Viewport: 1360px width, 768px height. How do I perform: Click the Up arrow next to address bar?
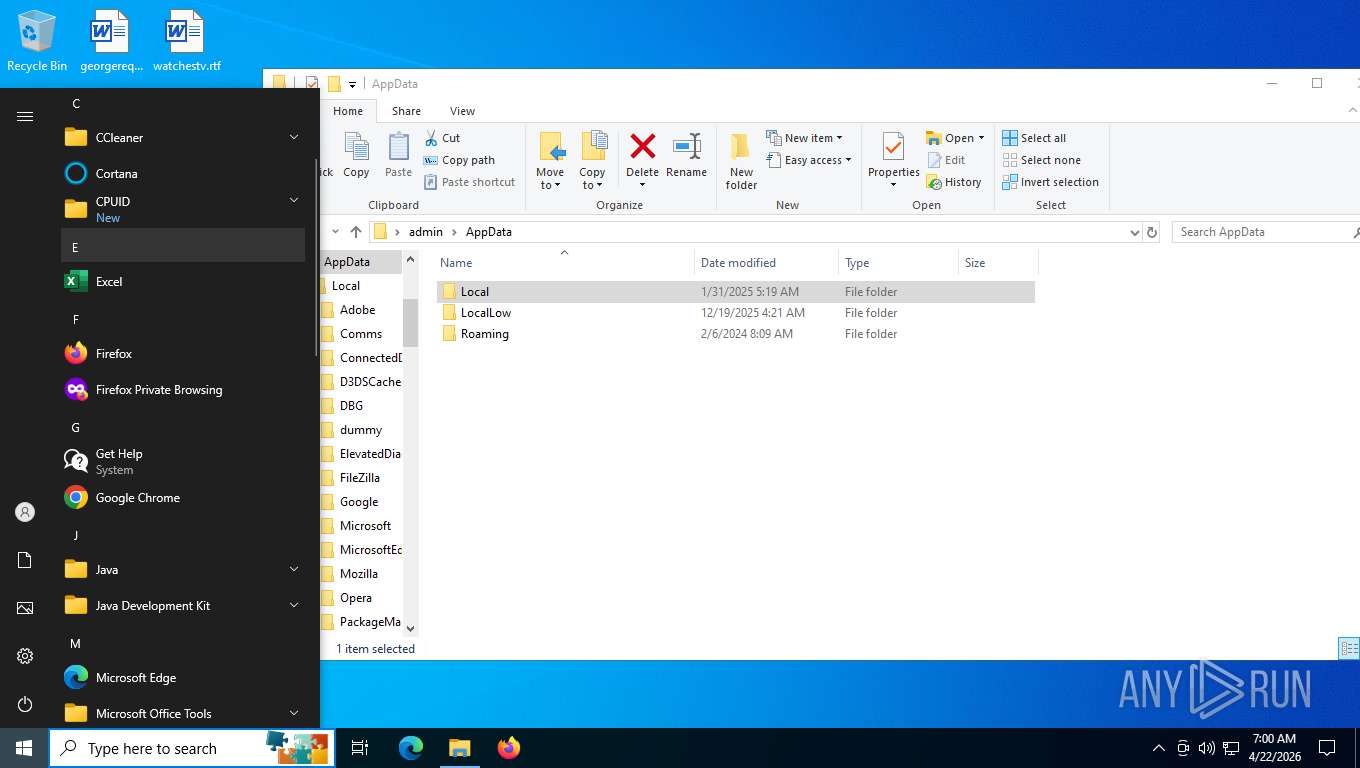[356, 232]
